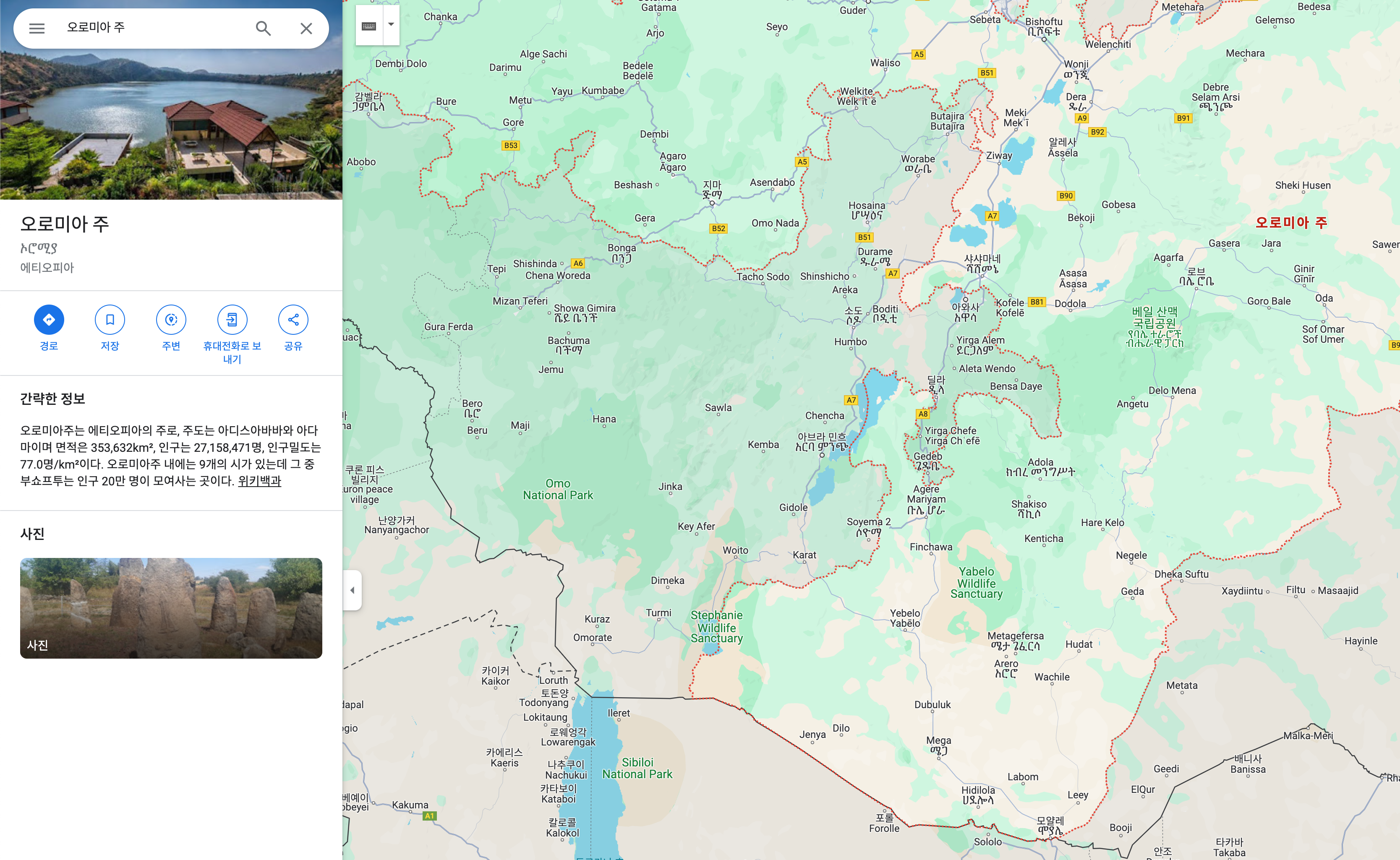Click Omo National Park map label
The image size is (1400, 860).
pyautogui.click(x=558, y=489)
